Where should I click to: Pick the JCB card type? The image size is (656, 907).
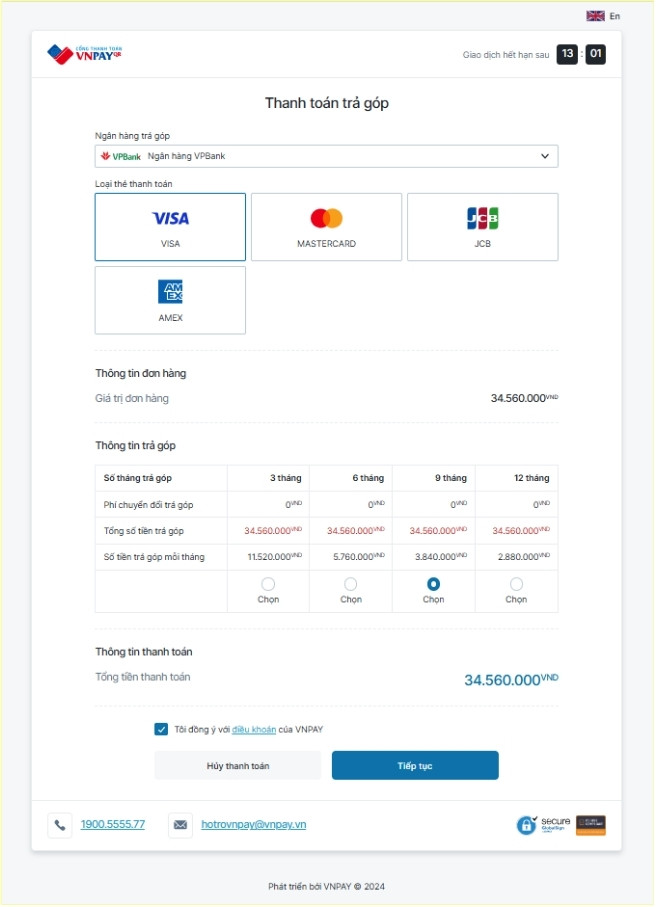pyautogui.click(x=482, y=227)
